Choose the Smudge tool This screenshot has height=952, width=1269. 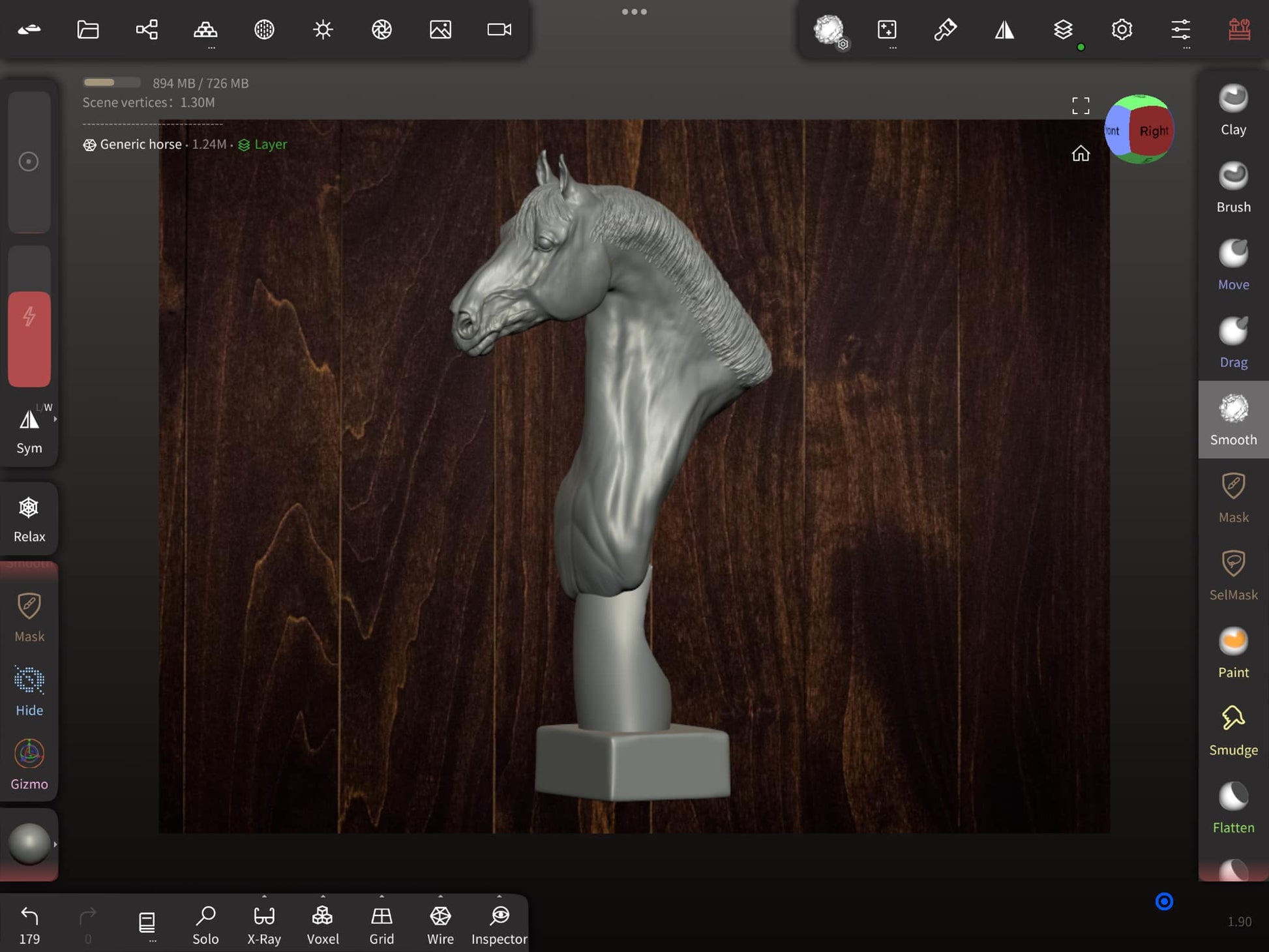point(1232,731)
